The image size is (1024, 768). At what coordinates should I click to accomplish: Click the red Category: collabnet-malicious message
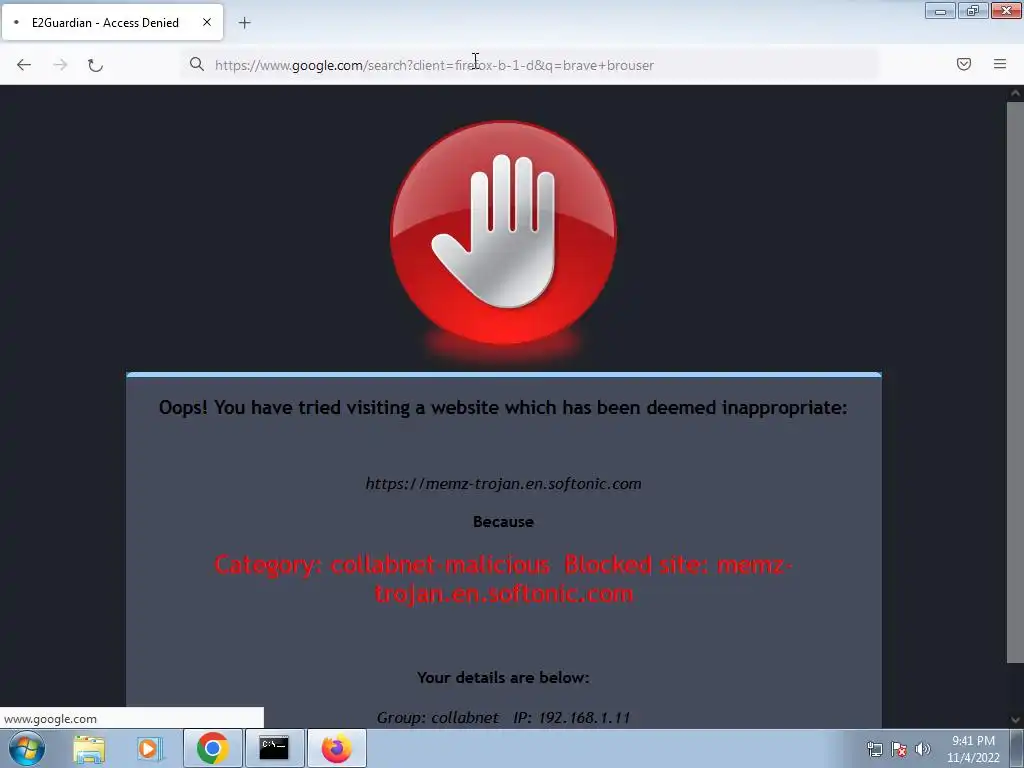[504, 579]
